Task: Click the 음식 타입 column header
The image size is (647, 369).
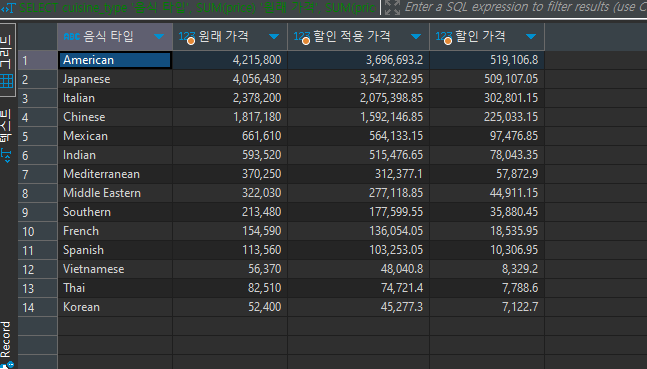Action: pos(115,37)
